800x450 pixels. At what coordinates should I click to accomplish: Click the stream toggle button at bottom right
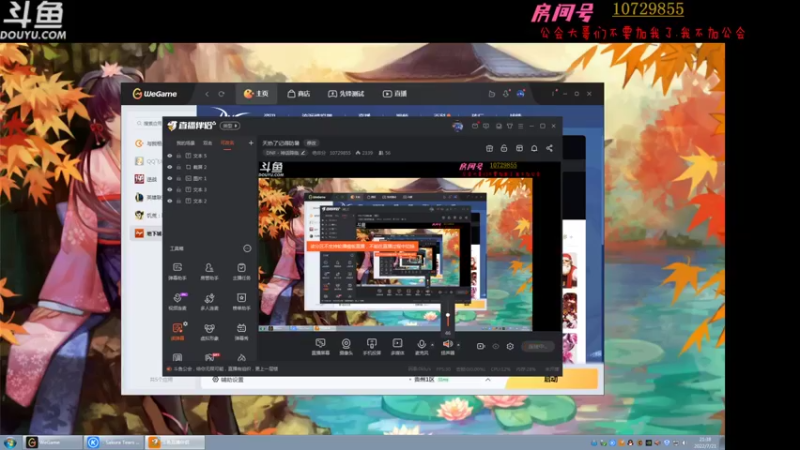[538, 346]
